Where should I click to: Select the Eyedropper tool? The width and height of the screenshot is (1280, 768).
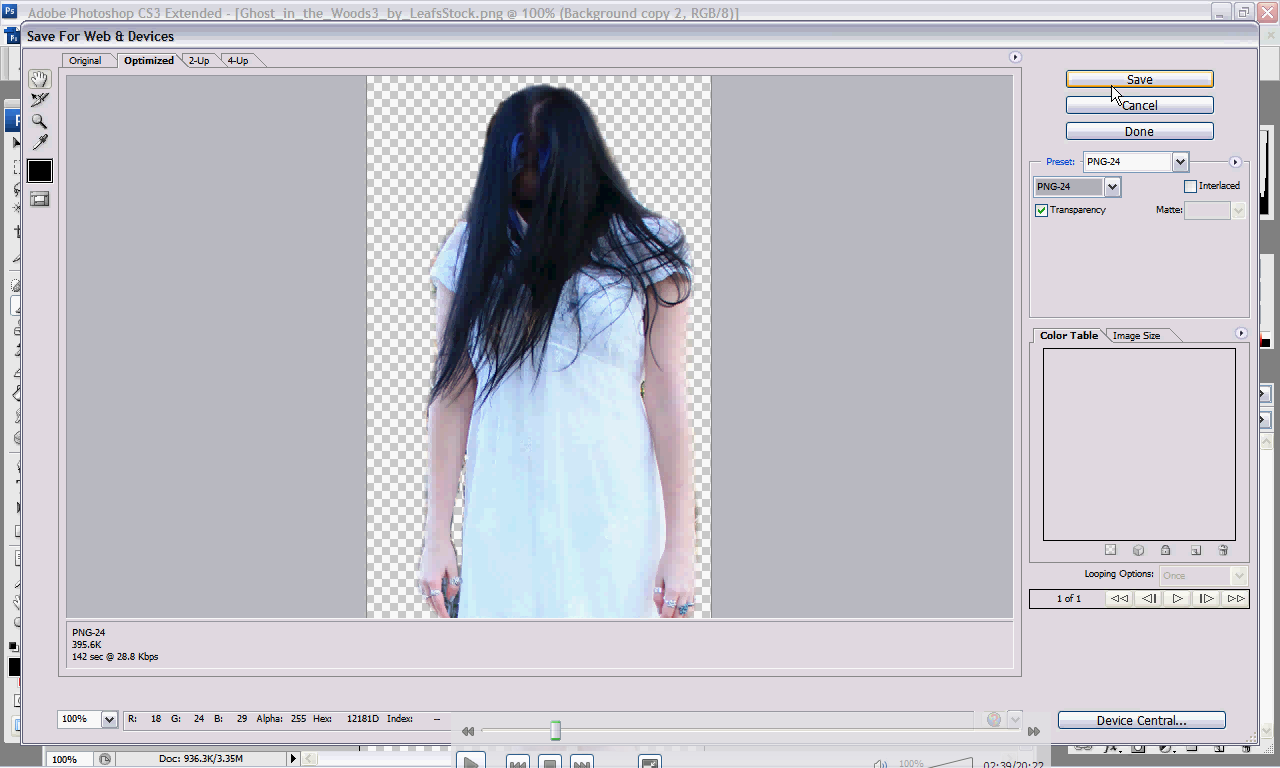(39, 142)
